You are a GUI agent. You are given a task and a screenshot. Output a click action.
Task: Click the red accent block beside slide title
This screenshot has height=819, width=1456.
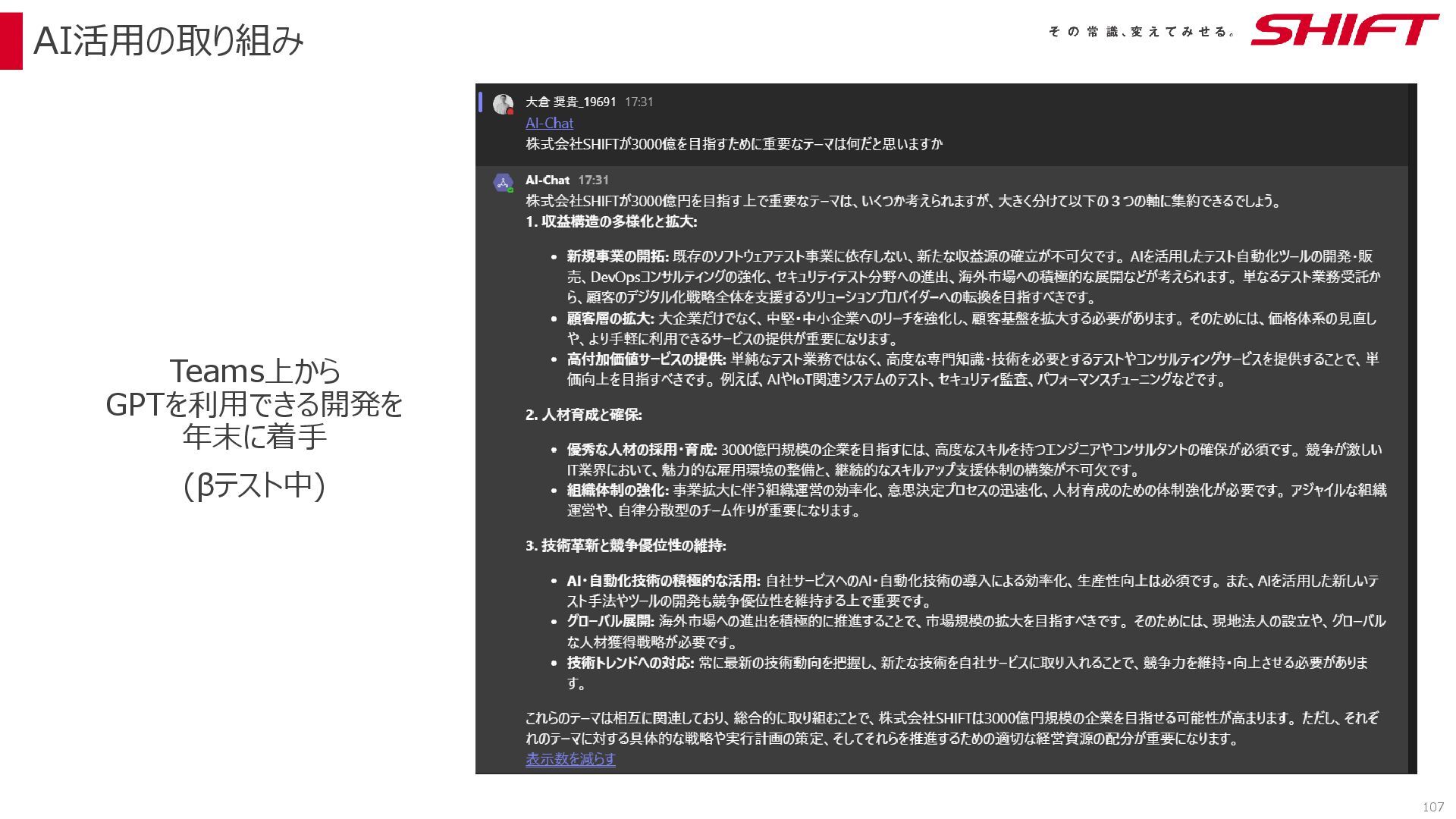pos(11,41)
